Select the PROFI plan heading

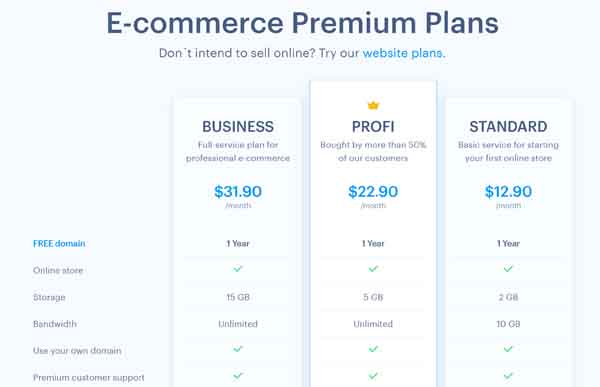[373, 127]
